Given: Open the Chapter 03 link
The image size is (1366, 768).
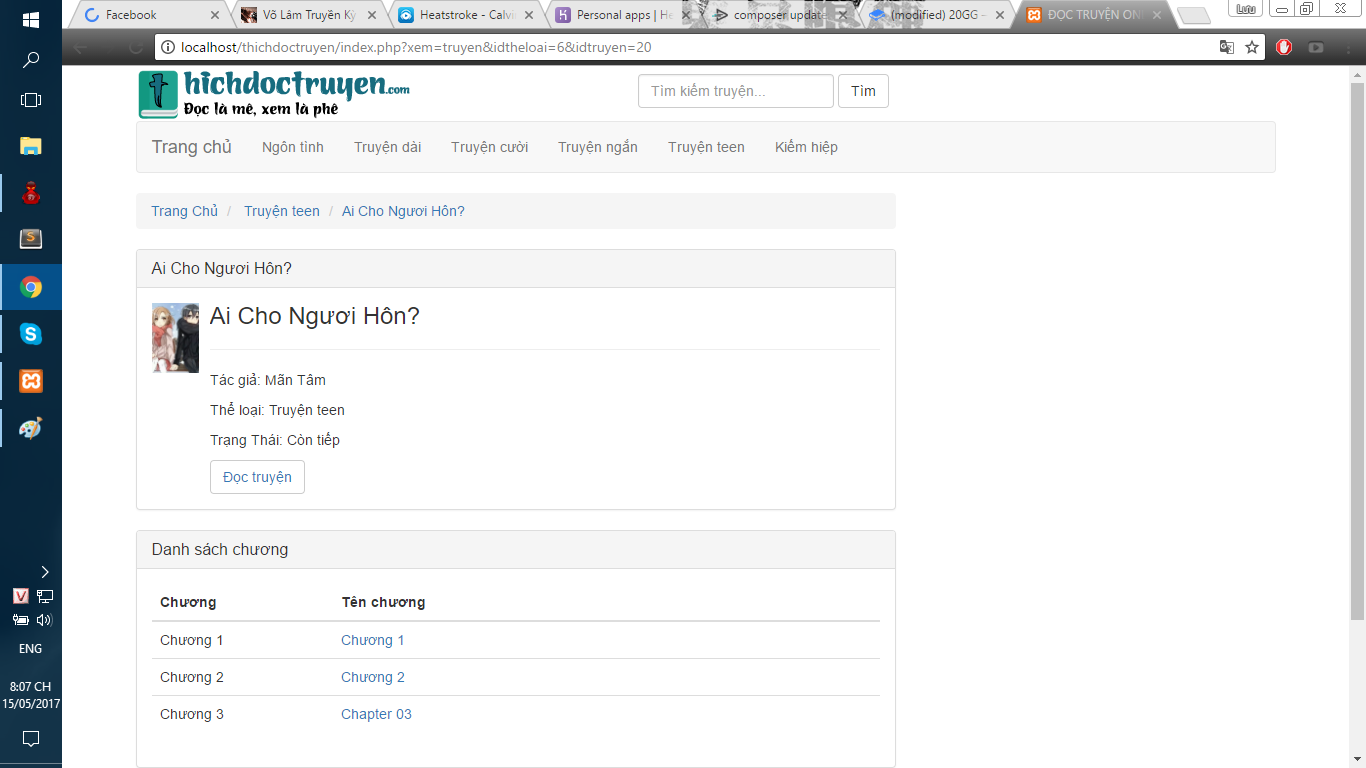Looking at the screenshot, I should [x=376, y=714].
